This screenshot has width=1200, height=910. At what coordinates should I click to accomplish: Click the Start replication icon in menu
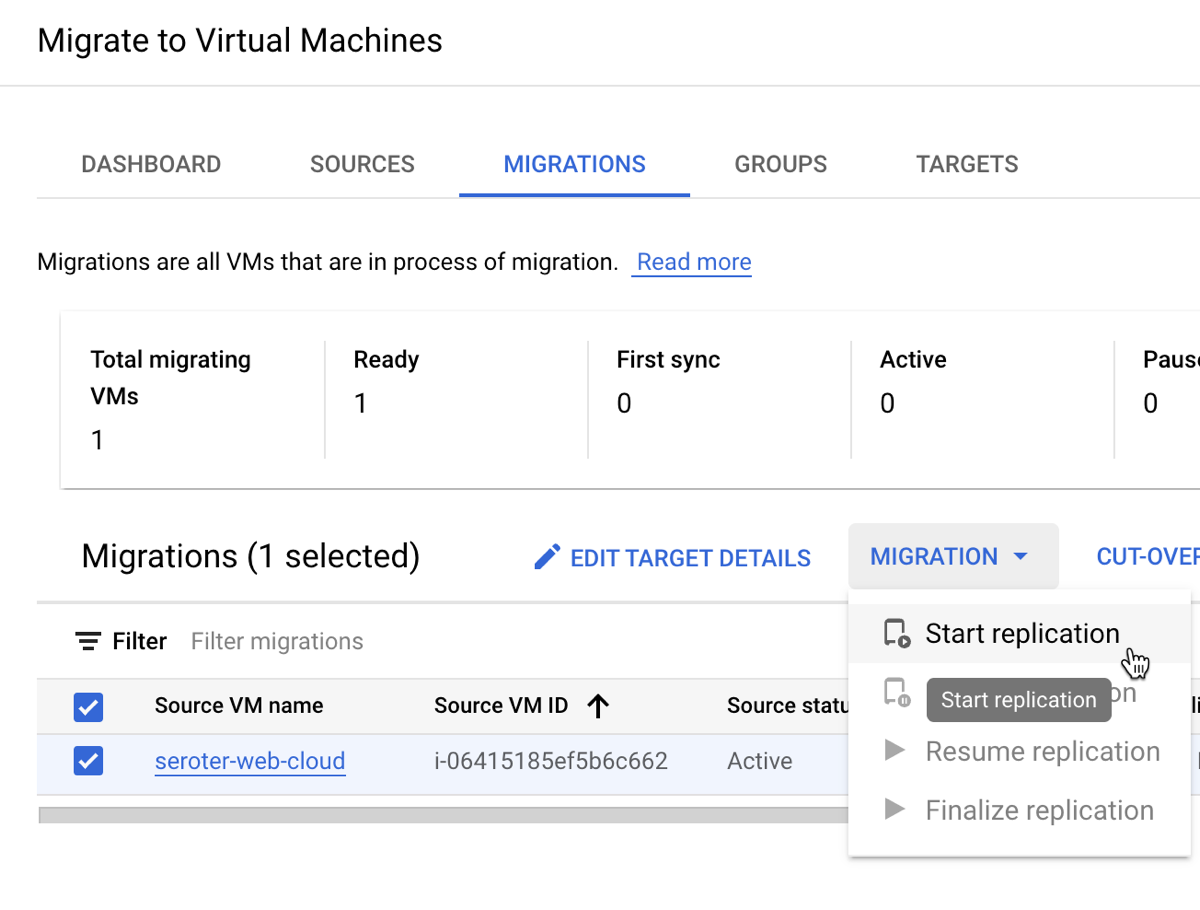[x=896, y=634]
